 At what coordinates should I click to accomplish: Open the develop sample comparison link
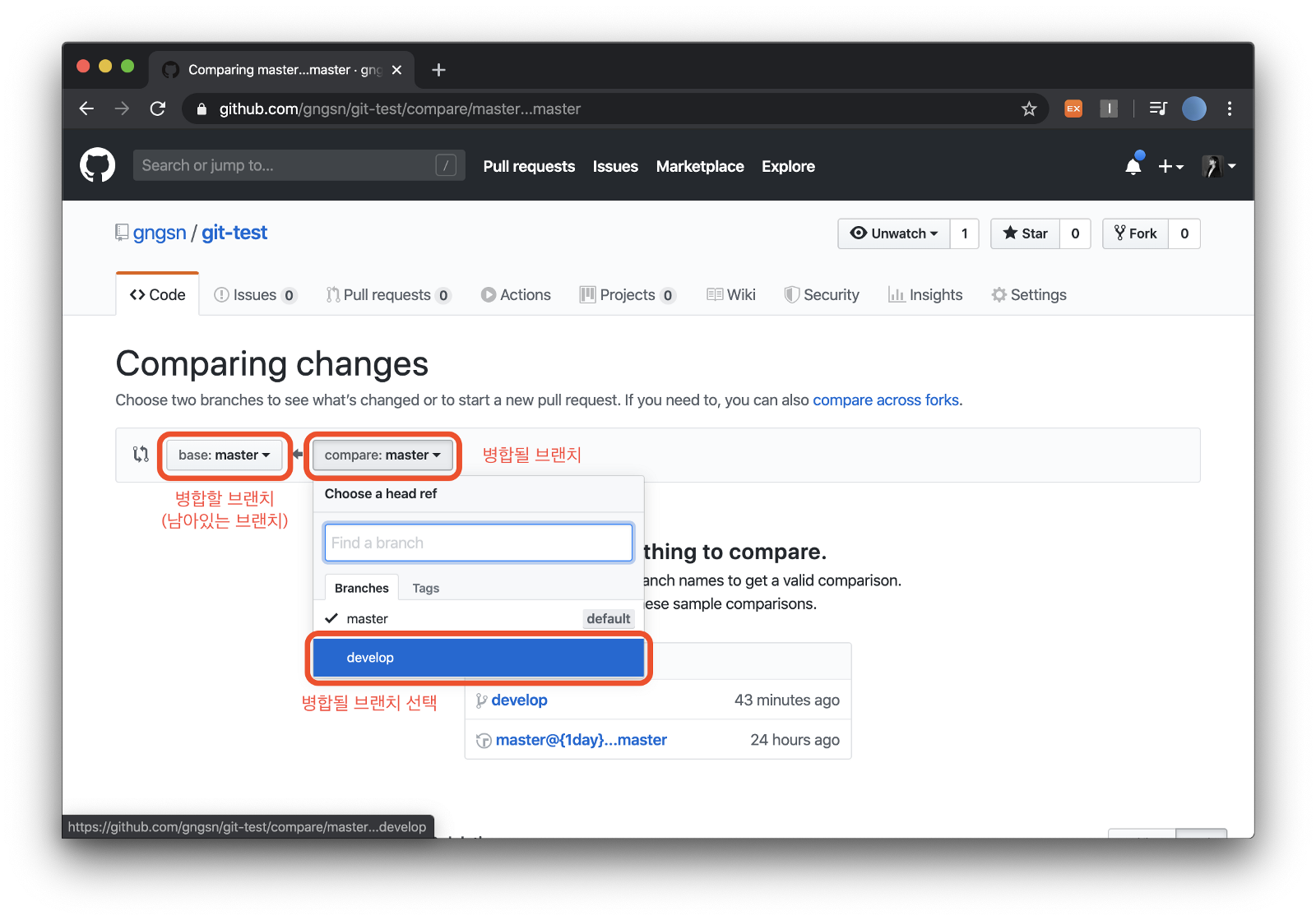519,700
